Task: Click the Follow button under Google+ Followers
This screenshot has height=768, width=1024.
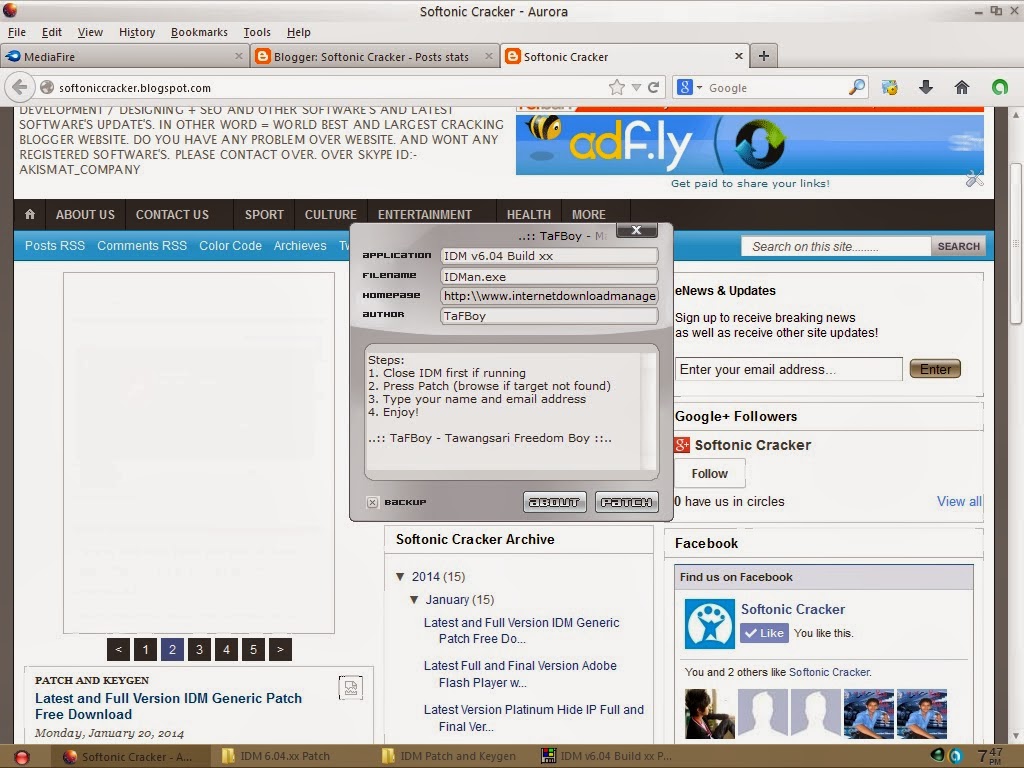Action: tap(709, 473)
